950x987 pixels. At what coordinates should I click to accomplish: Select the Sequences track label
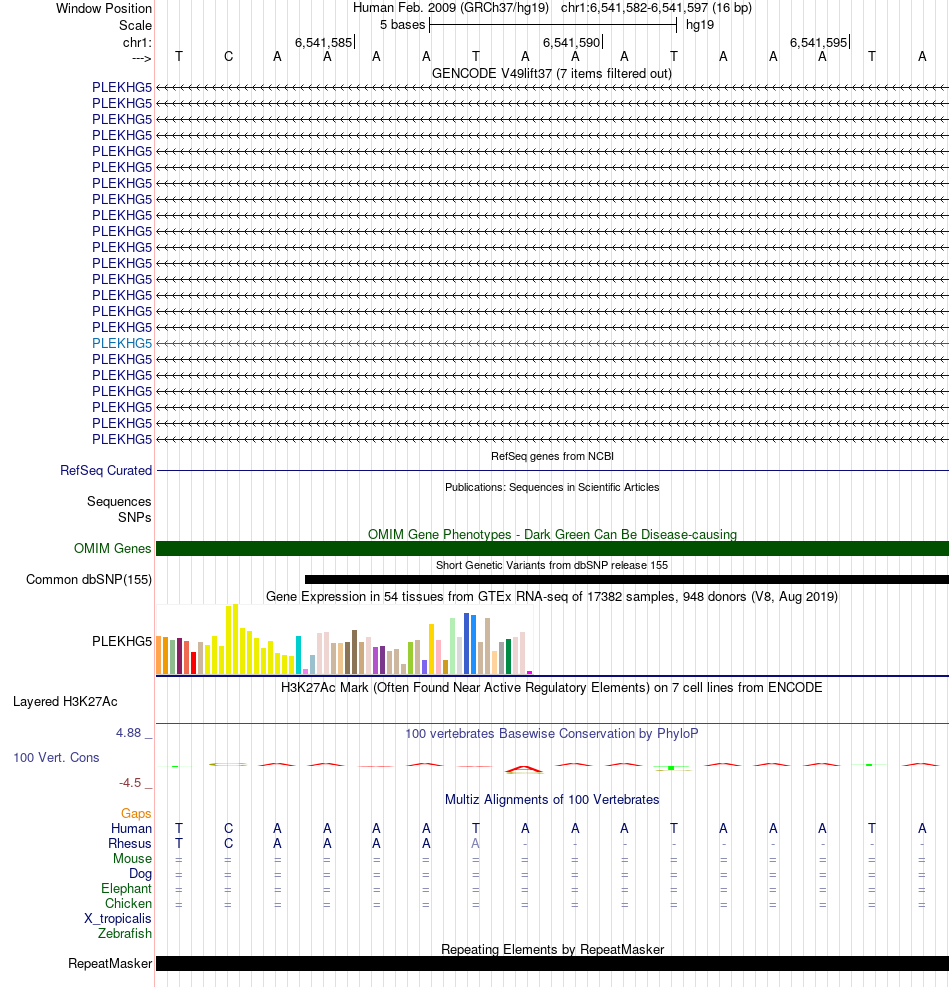(x=119, y=501)
